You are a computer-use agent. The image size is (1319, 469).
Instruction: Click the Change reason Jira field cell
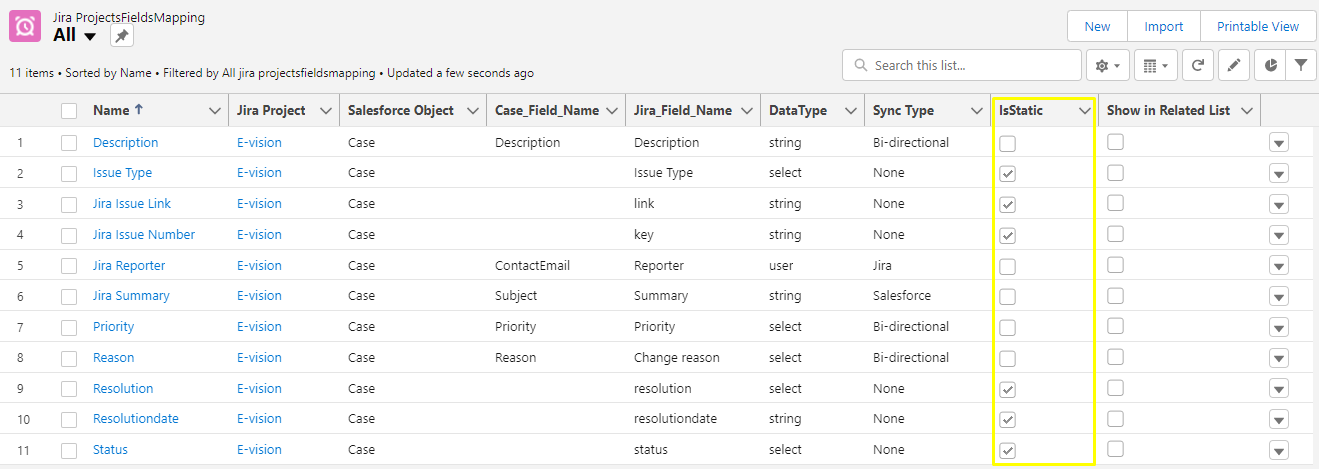tap(678, 358)
